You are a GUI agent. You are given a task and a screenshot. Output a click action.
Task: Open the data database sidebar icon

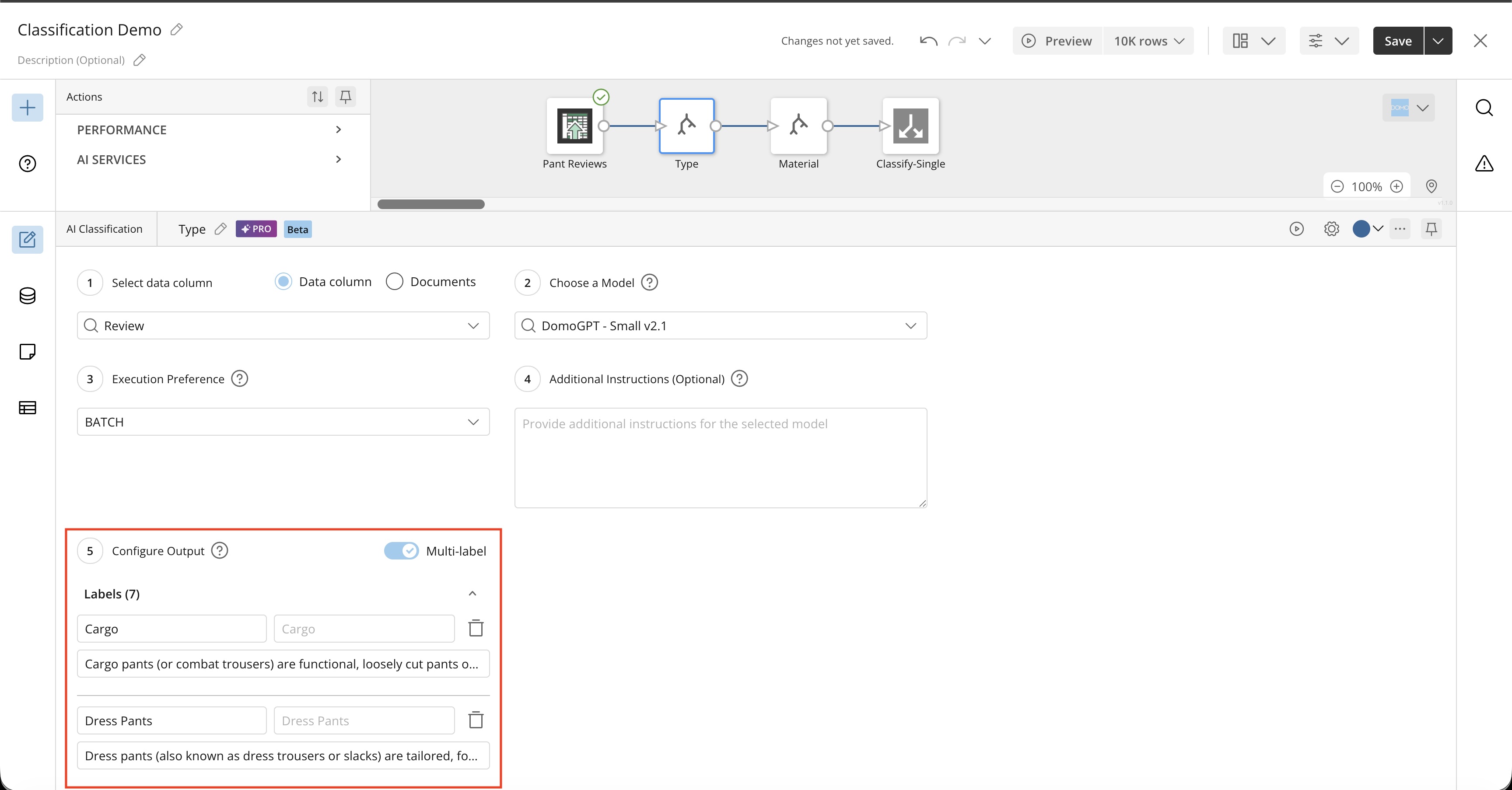pos(28,296)
